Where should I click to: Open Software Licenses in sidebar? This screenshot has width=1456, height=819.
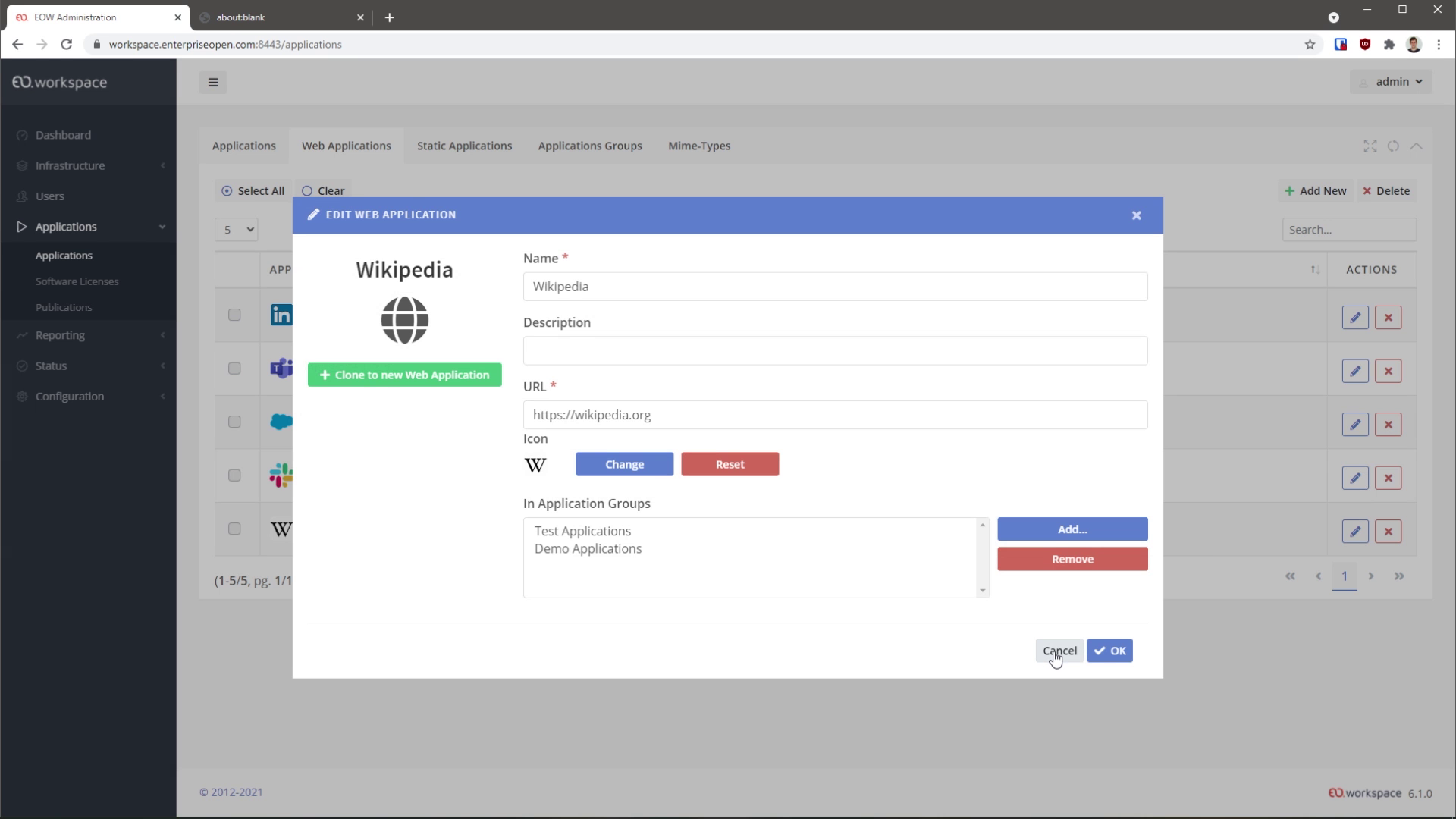77,281
